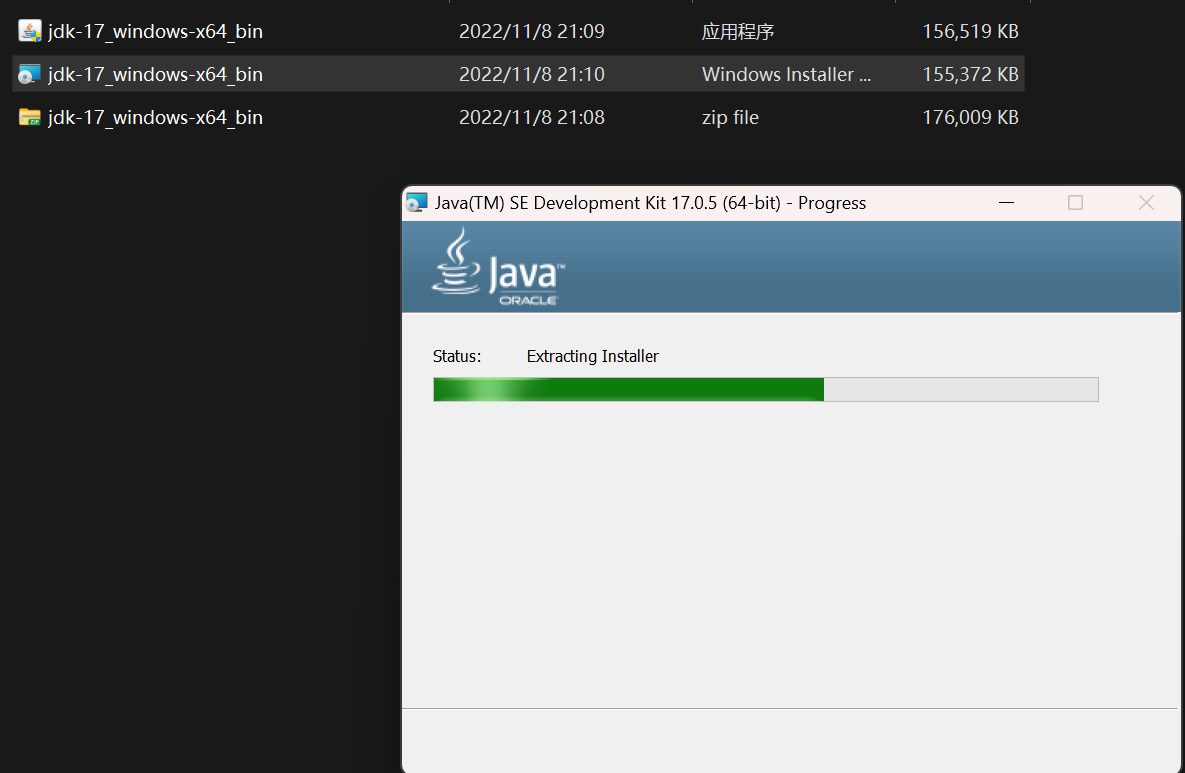Click the green installer progress bar
Image resolution: width=1185 pixels, height=773 pixels.
(766, 389)
